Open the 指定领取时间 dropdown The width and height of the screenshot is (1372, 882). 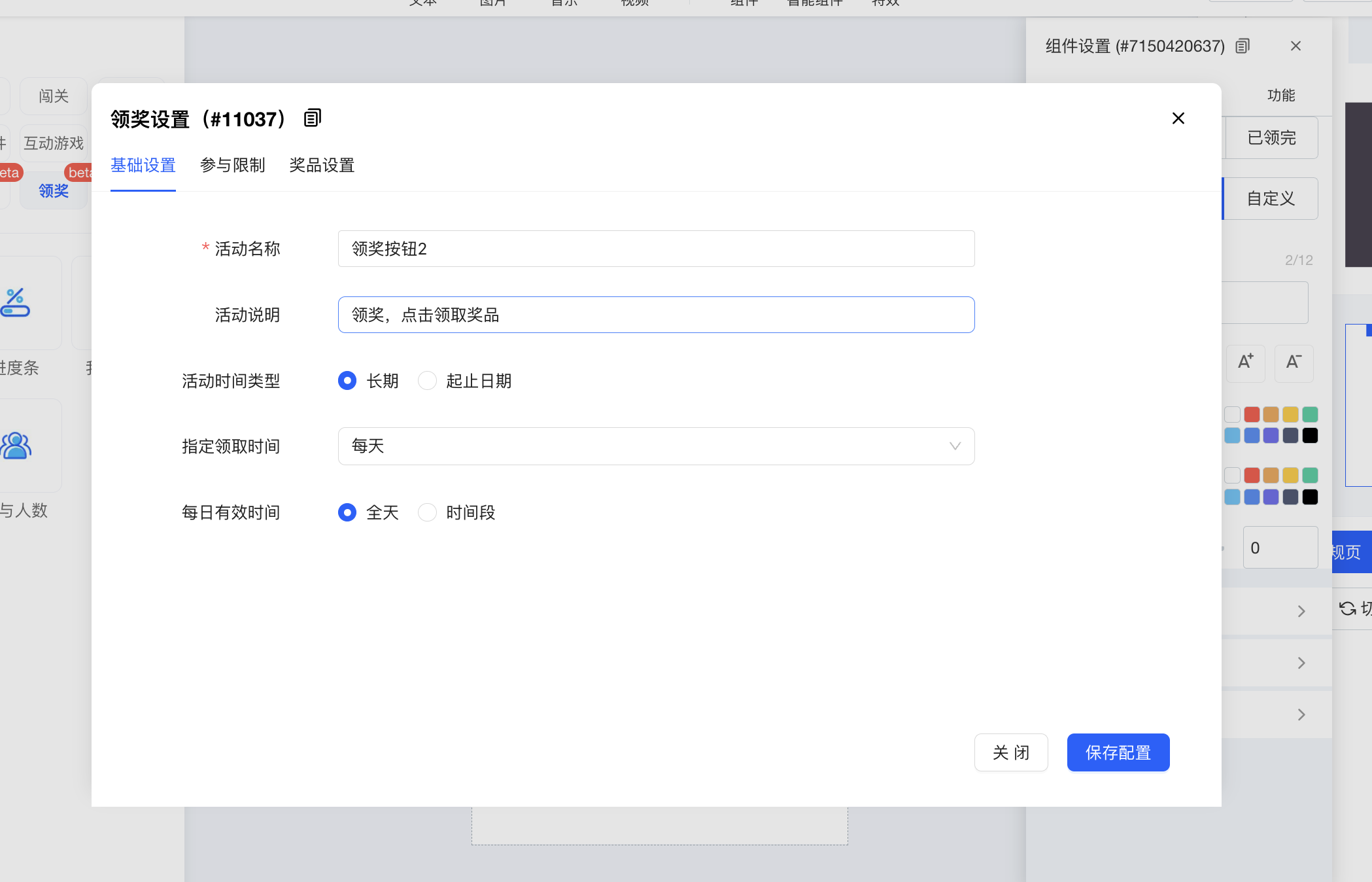pyautogui.click(x=656, y=446)
